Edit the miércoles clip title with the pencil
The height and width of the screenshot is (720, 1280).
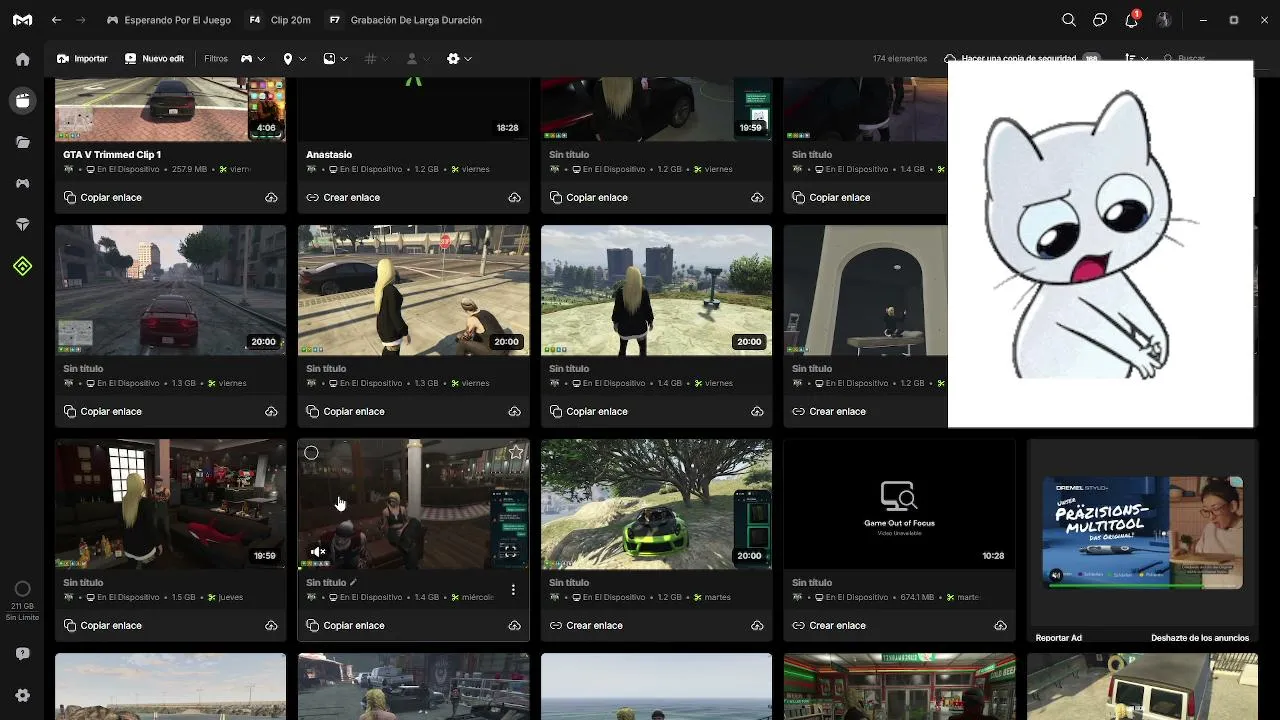[353, 582]
